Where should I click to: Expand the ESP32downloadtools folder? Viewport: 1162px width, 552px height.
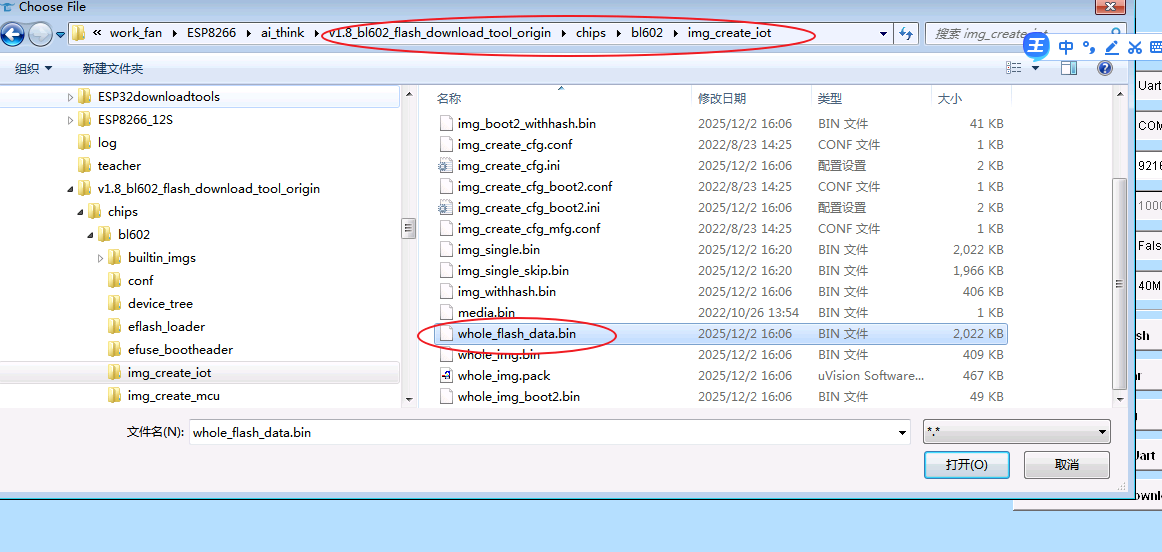tap(71, 97)
